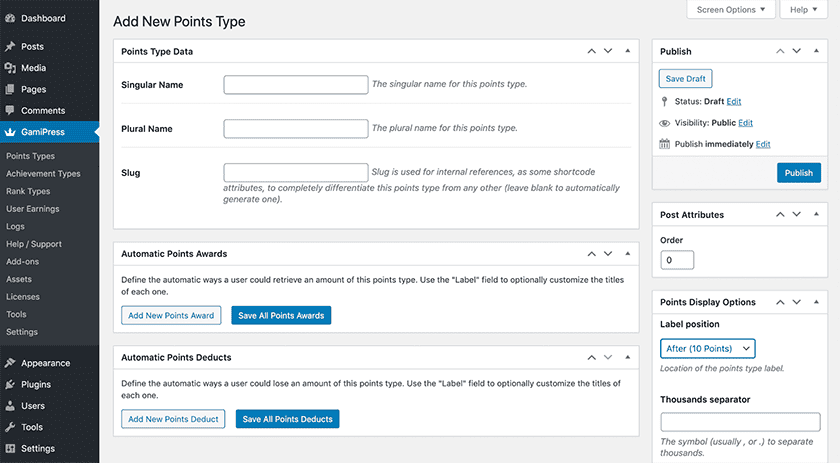Click the Dashboard icon in the sidebar
The height and width of the screenshot is (463, 840).
coord(10,18)
